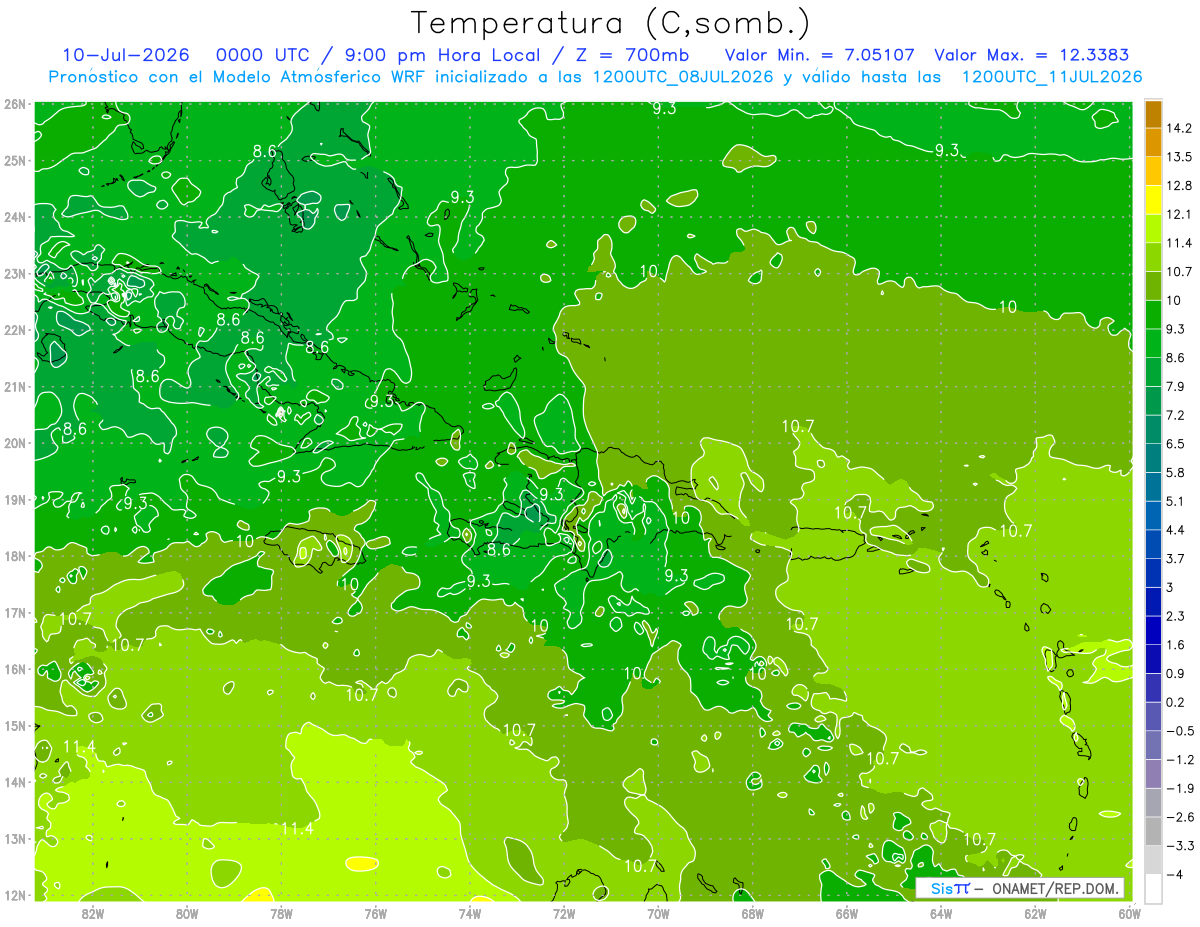The width and height of the screenshot is (1200, 927).
Task: Select the 68W longitude axis label
Action: click(x=752, y=913)
